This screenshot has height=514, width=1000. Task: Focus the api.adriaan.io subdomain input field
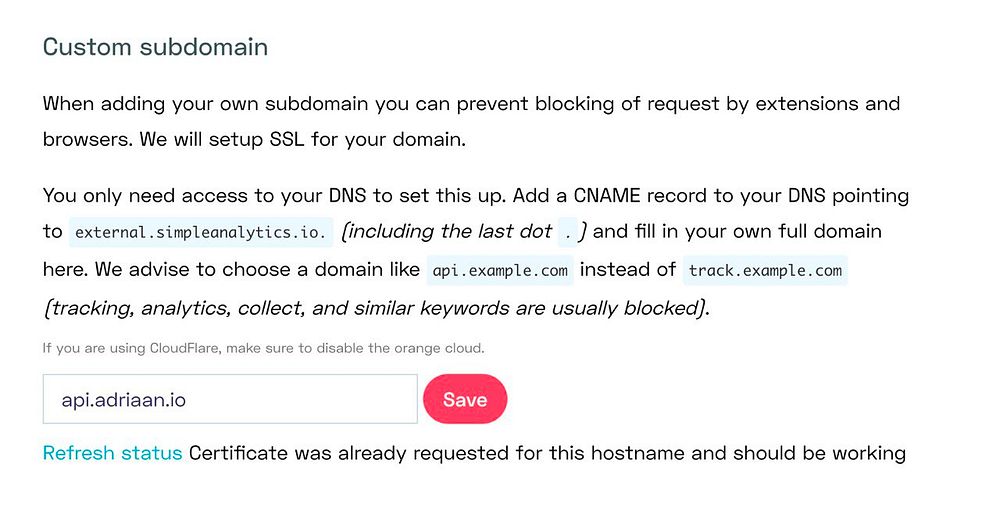pyautogui.click(x=229, y=399)
